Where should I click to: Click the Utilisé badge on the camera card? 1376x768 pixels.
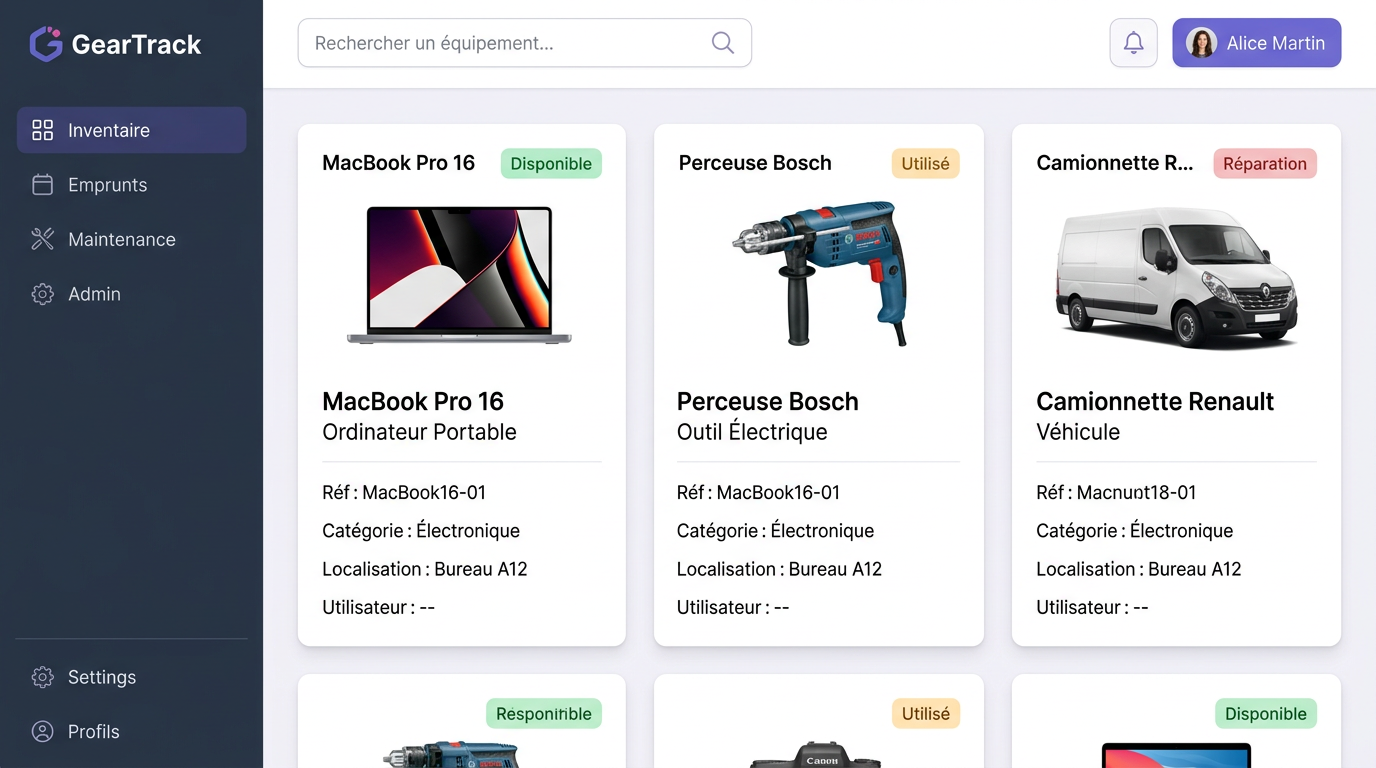pos(925,714)
